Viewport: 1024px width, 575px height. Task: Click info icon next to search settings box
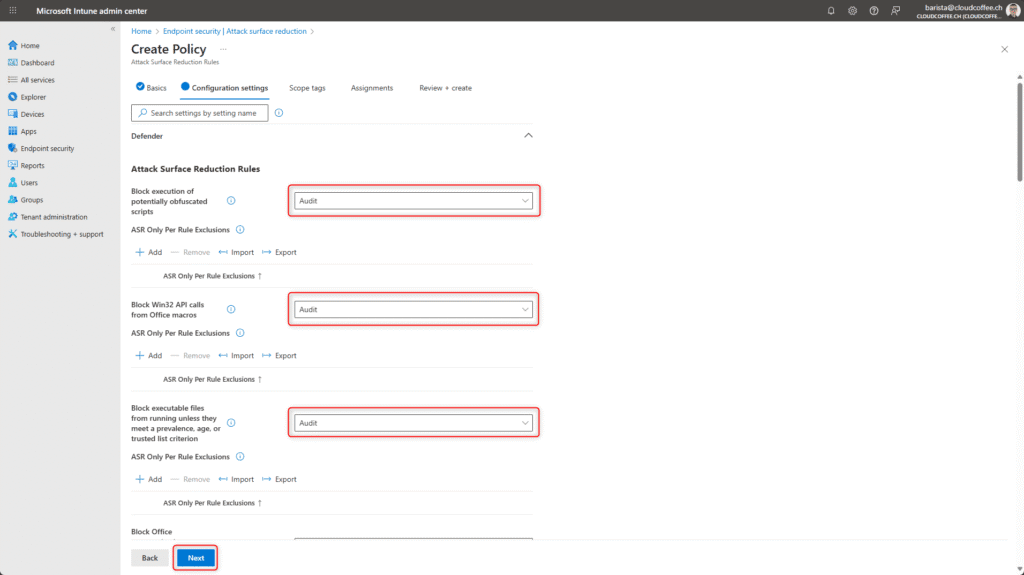pyautogui.click(x=278, y=113)
